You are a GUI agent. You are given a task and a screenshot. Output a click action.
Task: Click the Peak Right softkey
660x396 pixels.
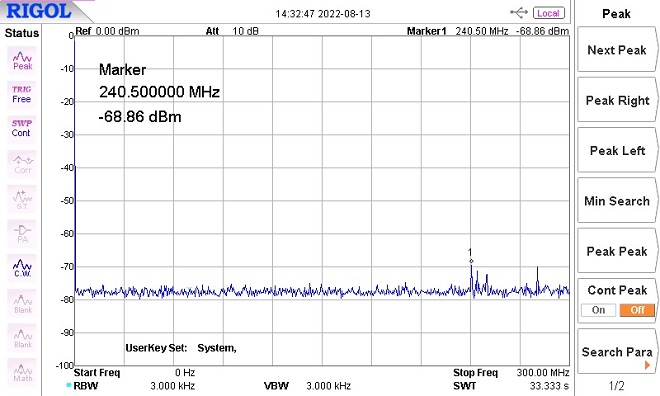(617, 100)
